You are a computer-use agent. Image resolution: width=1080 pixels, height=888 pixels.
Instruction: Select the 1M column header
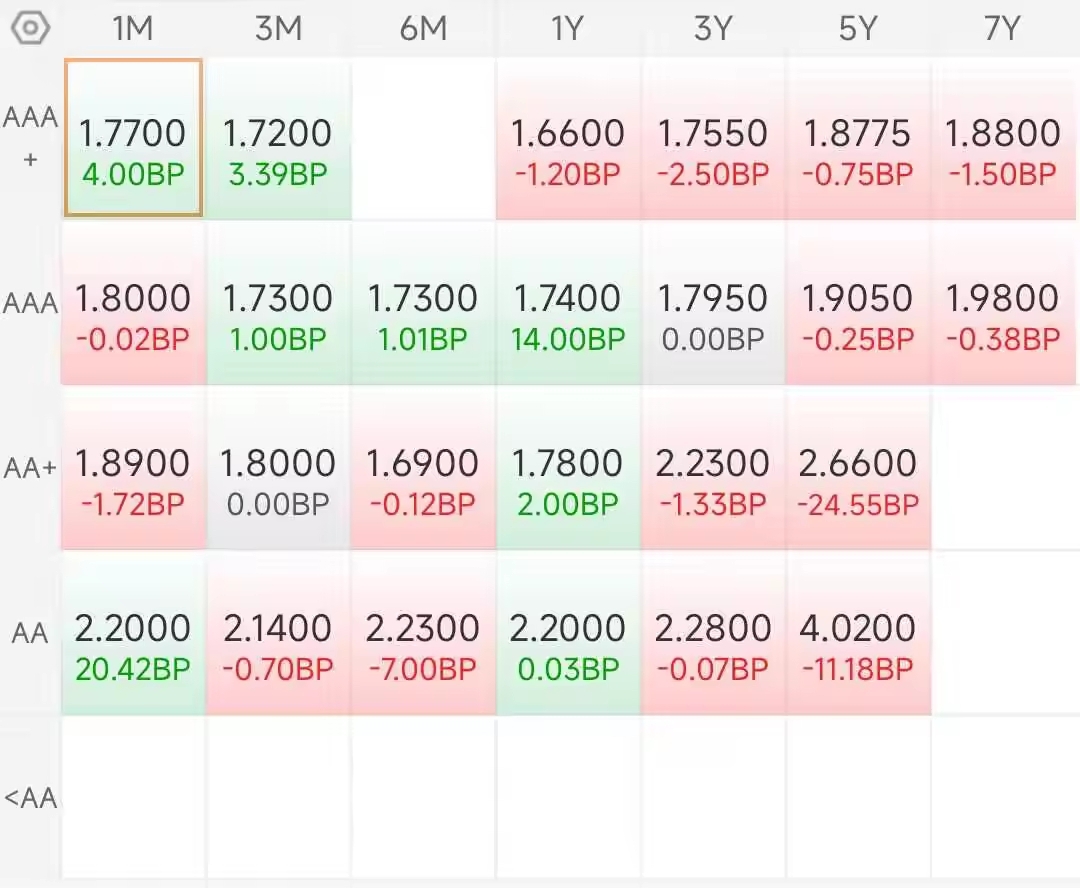(x=133, y=29)
